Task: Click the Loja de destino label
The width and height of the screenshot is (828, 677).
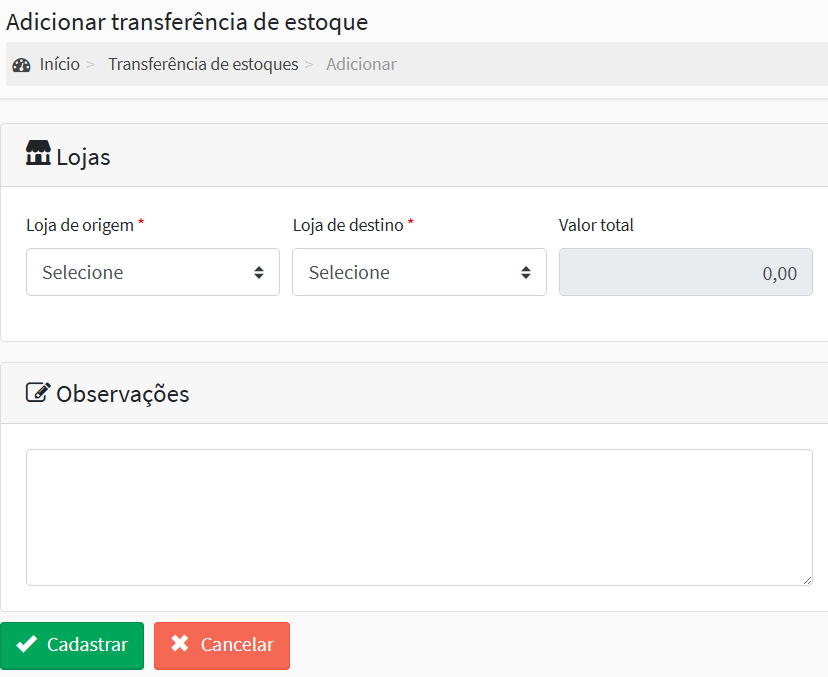Action: click(x=348, y=225)
